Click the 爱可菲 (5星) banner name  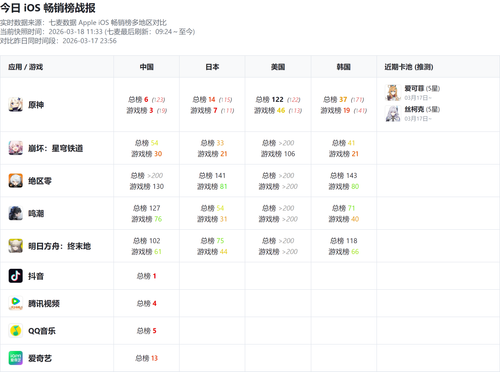(x=422, y=88)
